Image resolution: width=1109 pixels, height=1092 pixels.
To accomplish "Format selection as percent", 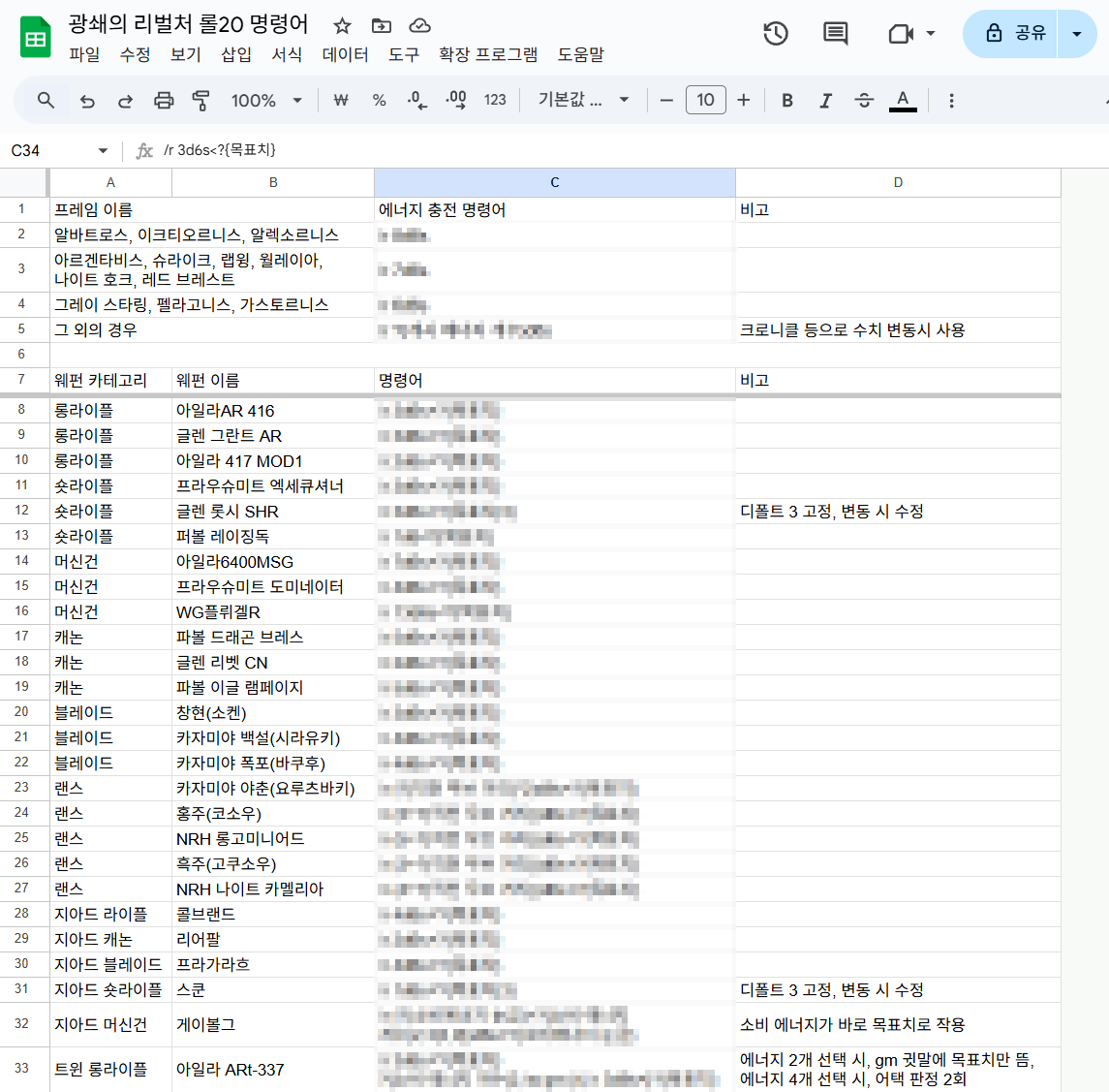I will (x=379, y=101).
